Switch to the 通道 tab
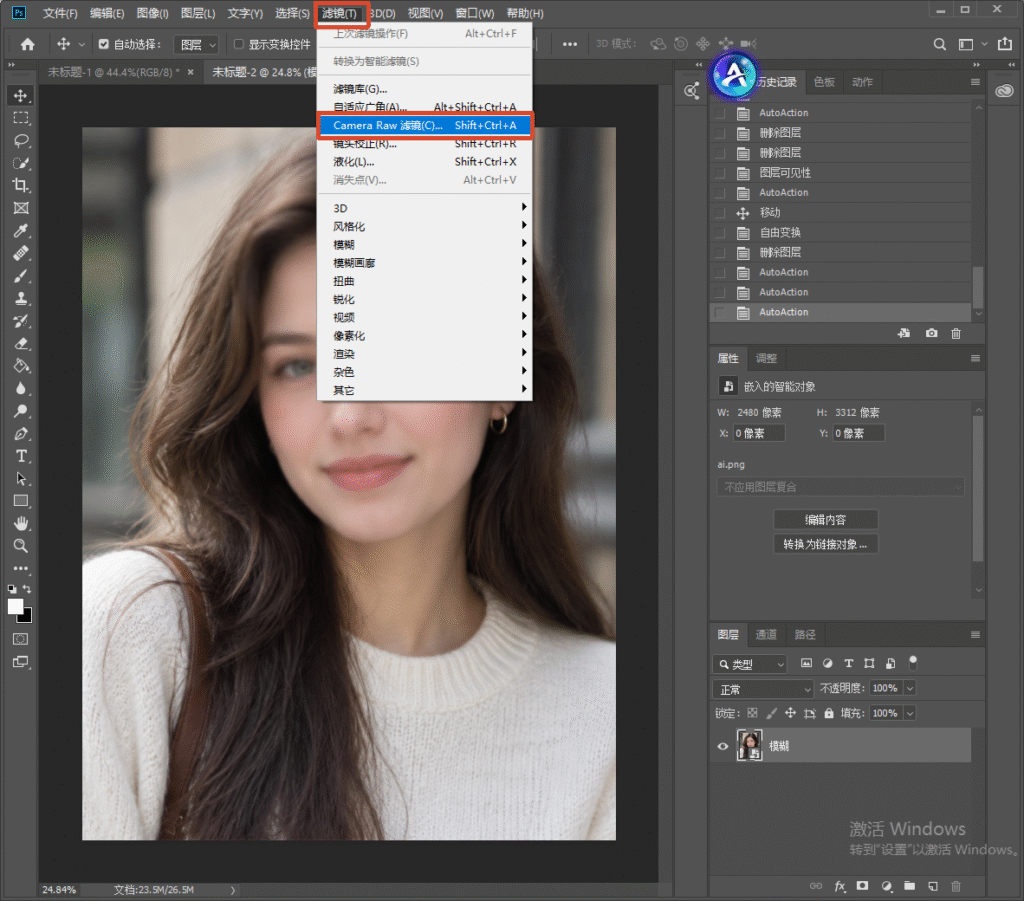The width and height of the screenshot is (1024, 901). 766,634
